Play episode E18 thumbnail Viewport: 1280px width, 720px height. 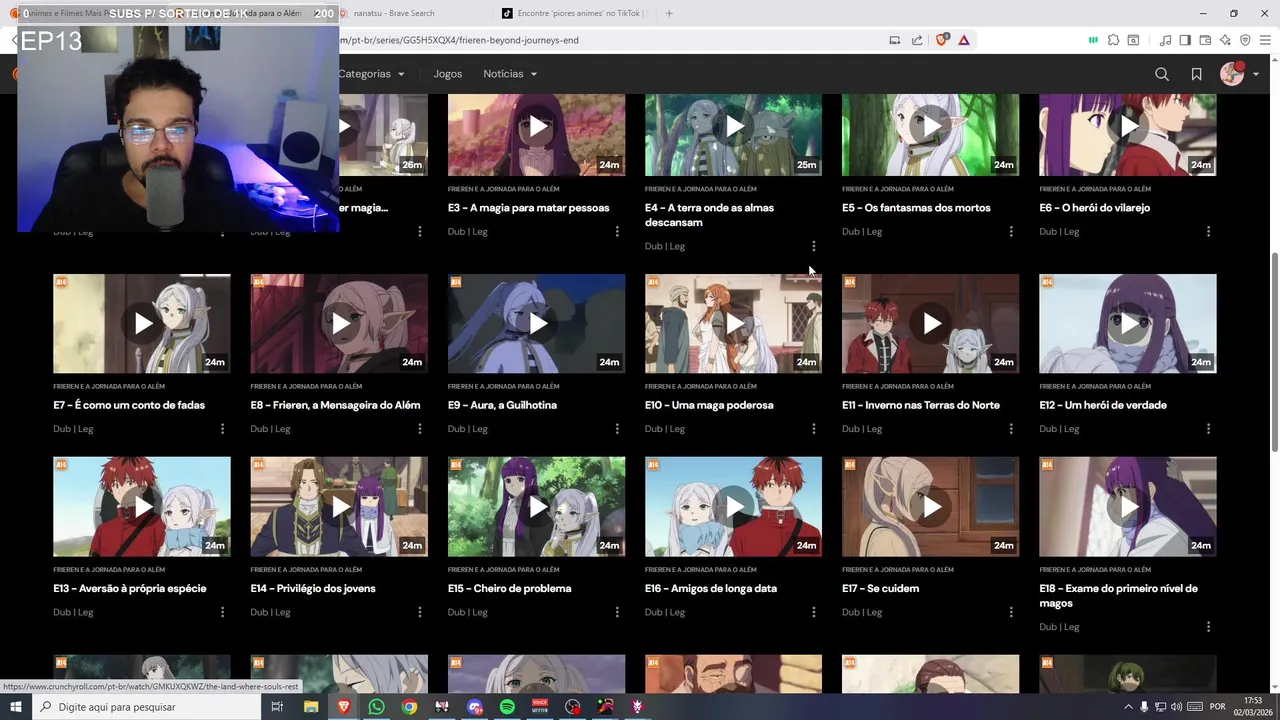coord(1128,507)
